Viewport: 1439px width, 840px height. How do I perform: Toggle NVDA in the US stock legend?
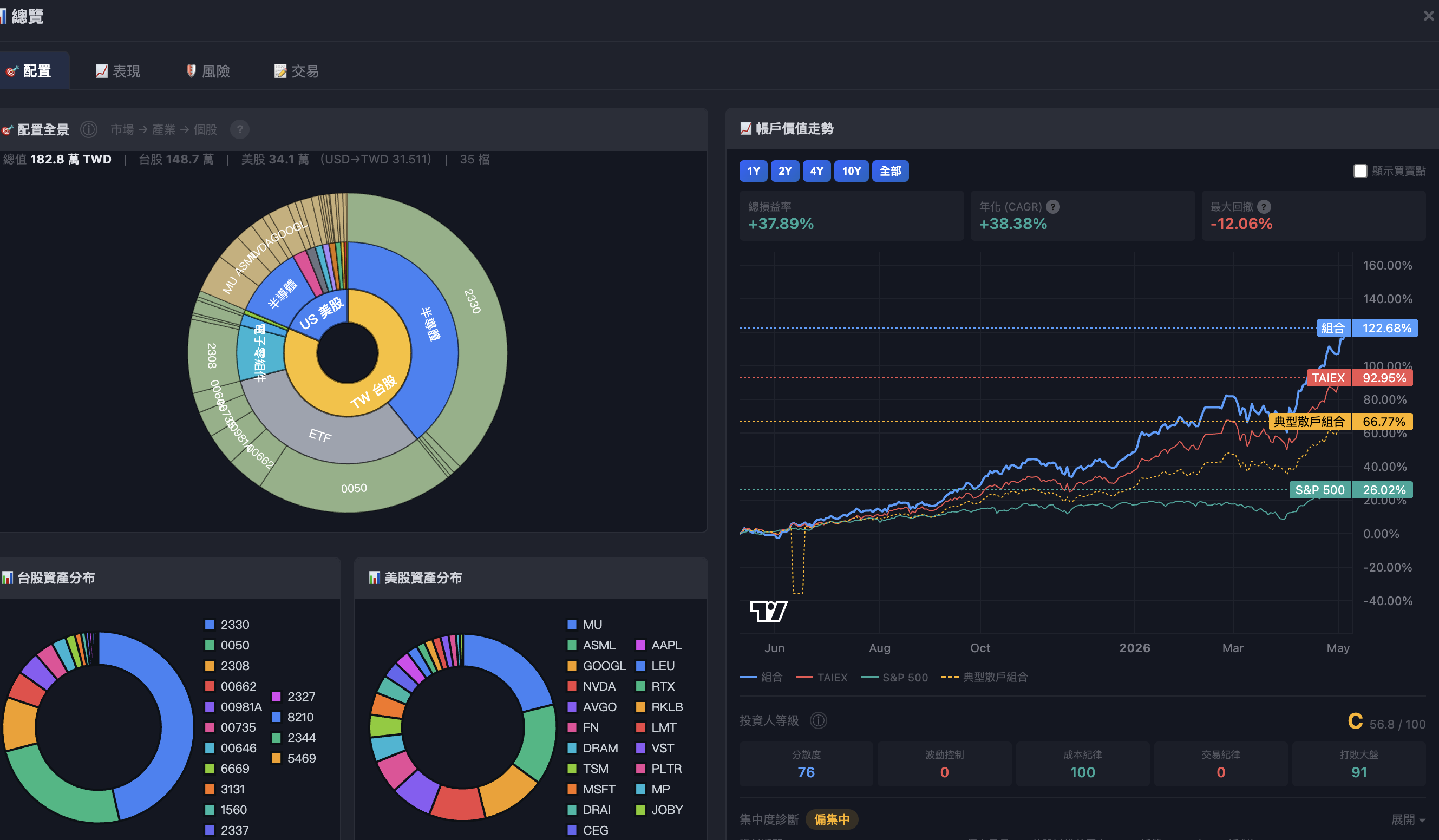592,686
